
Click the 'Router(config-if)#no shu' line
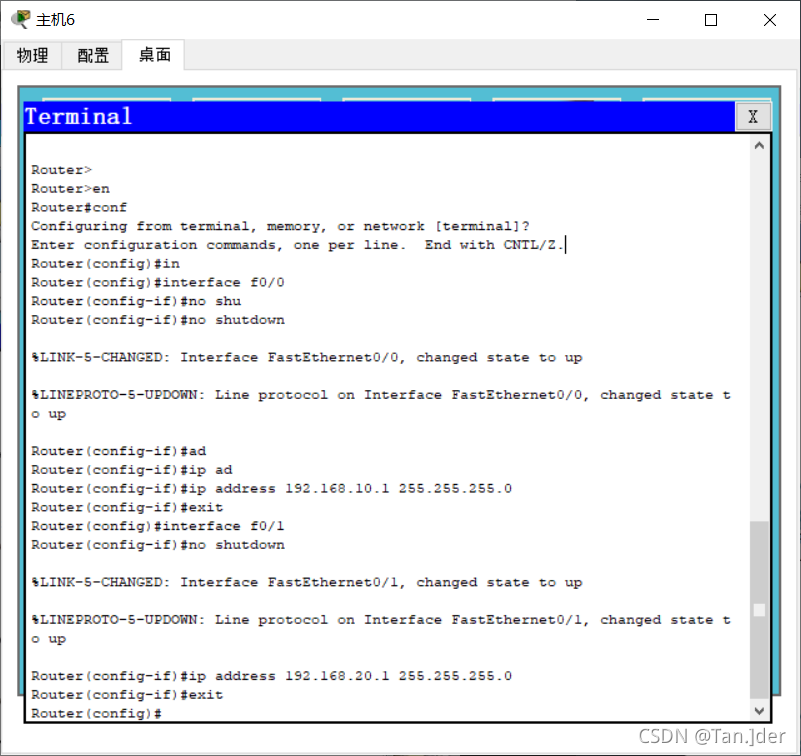[x=136, y=301]
